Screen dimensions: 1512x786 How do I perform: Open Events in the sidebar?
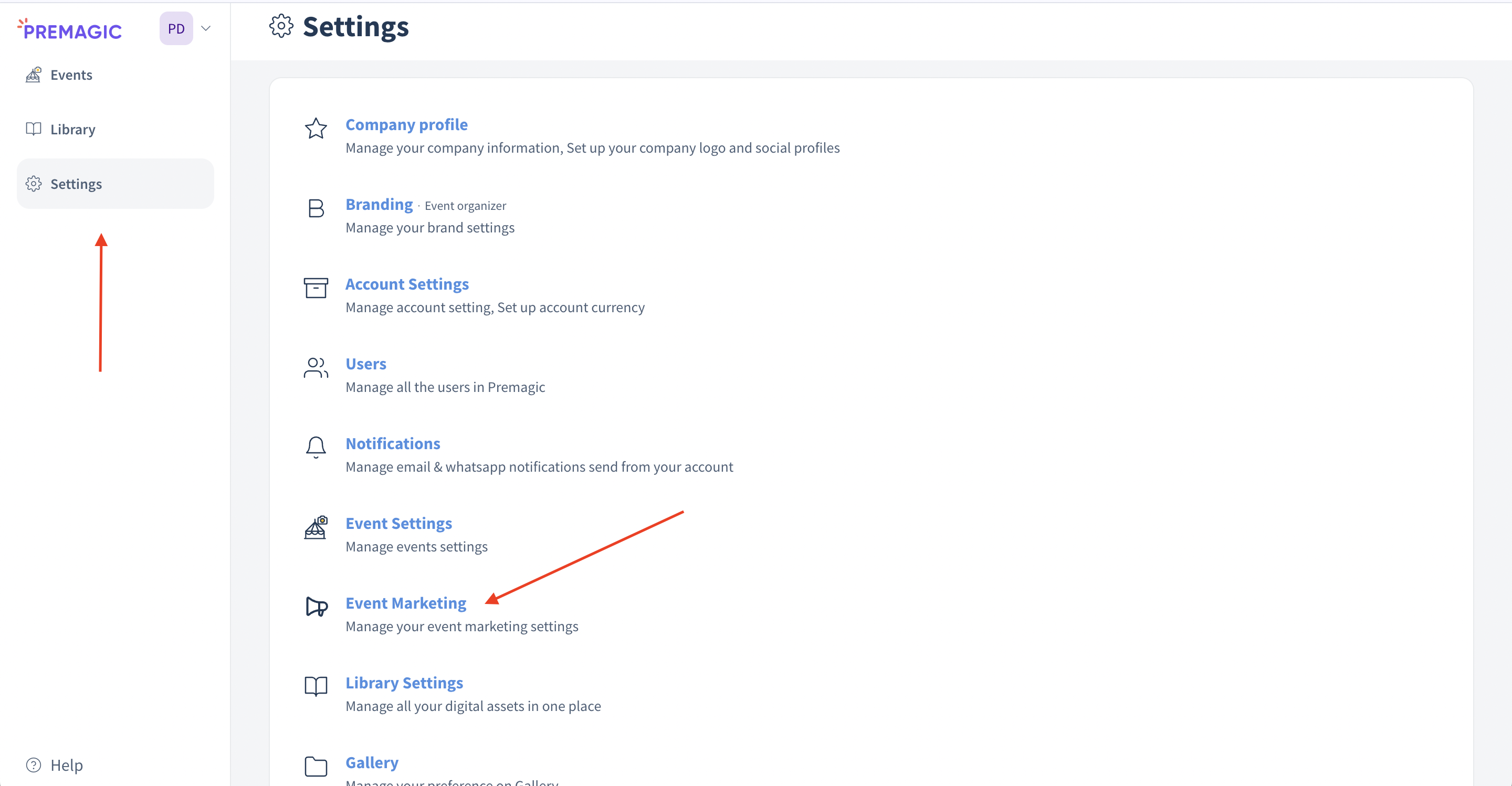(x=71, y=75)
